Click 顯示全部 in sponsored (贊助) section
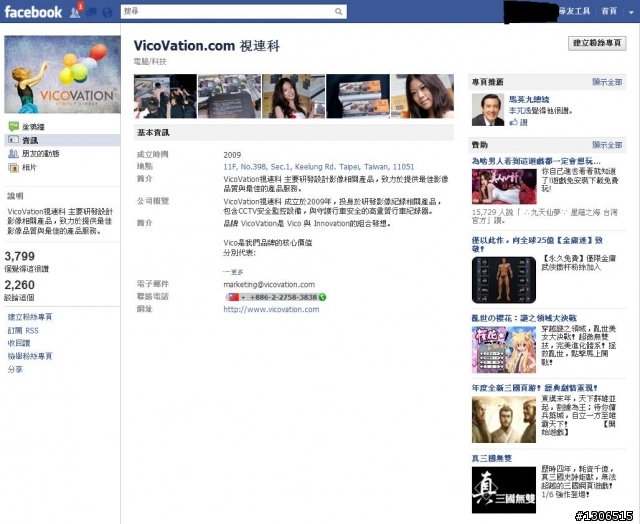Viewport: 640px width, 524px height. pyautogui.click(x=607, y=145)
